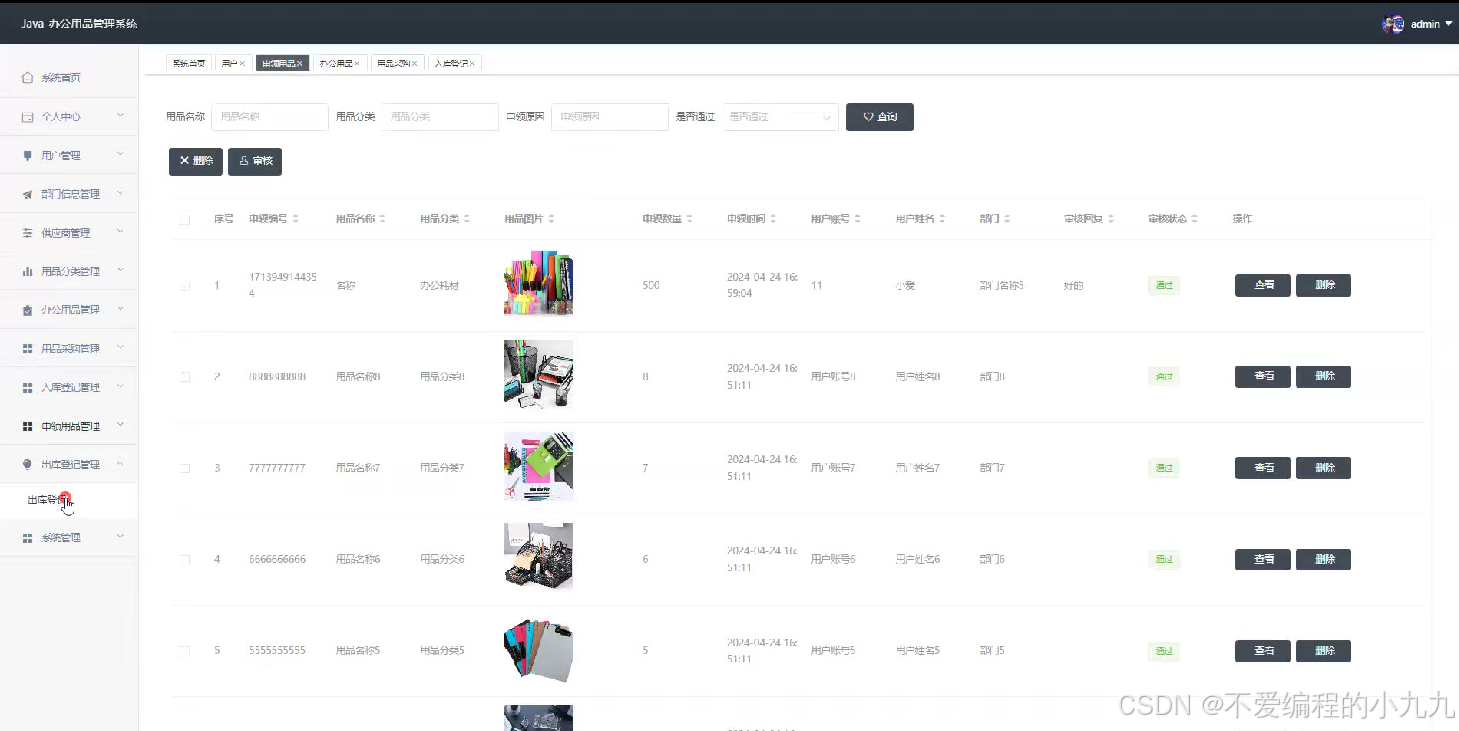Click the admin avatar icon
The image size is (1459, 731).
(1393, 24)
